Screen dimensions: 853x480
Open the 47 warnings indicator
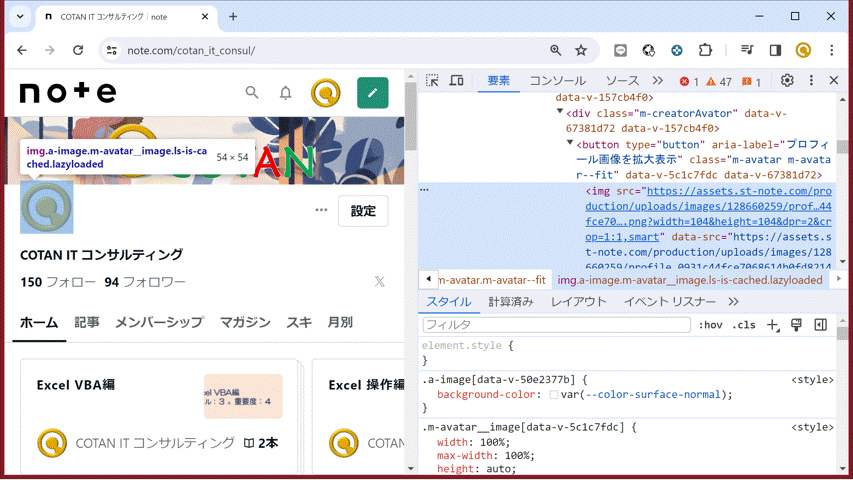719,82
